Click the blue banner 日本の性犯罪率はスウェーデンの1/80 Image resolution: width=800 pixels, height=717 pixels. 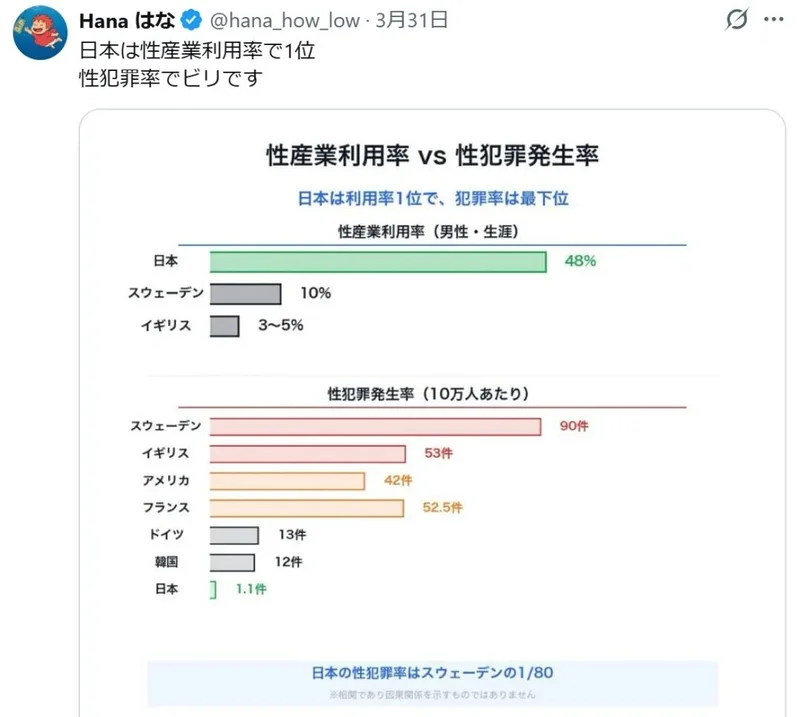[x=432, y=673]
